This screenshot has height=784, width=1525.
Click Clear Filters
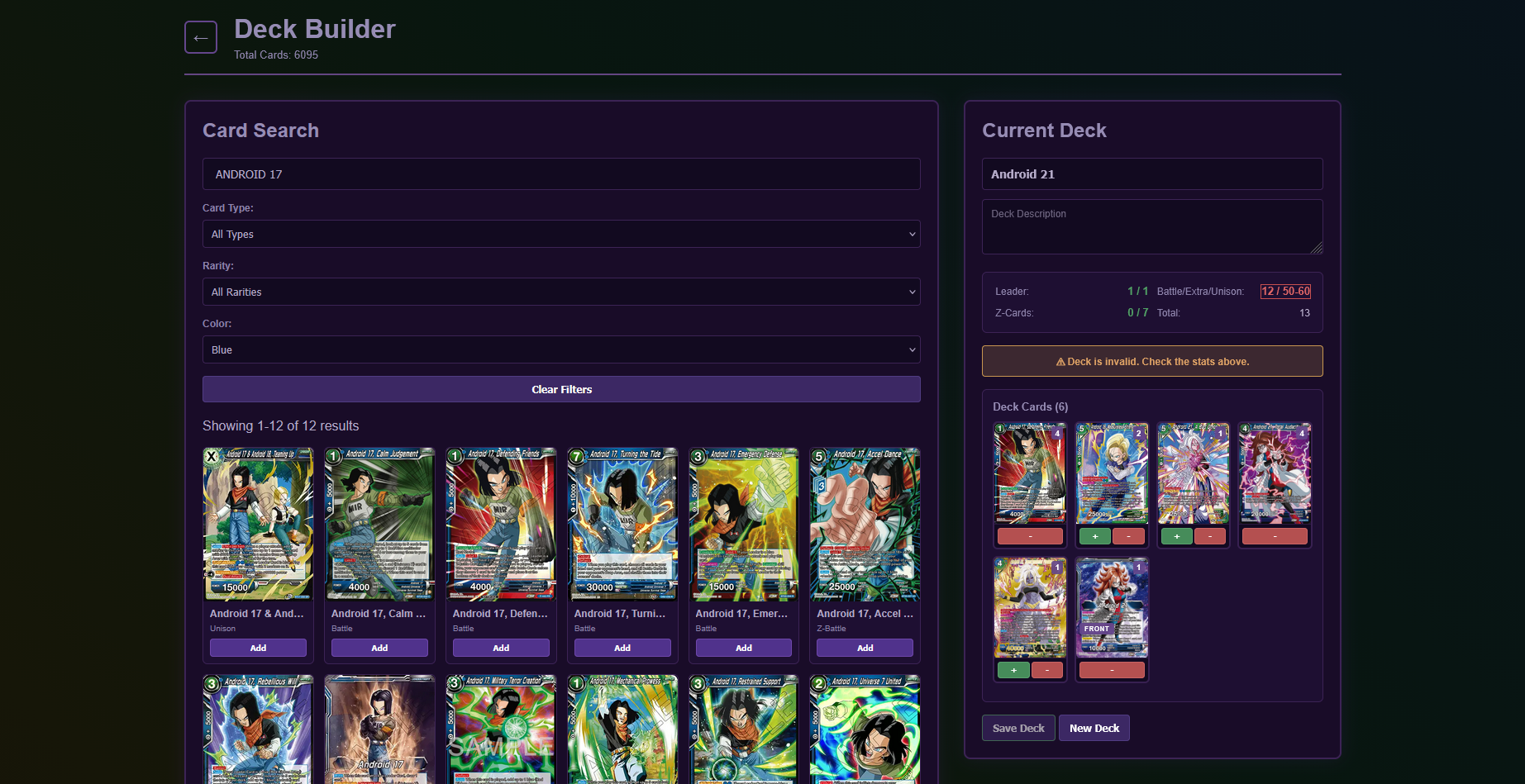561,389
